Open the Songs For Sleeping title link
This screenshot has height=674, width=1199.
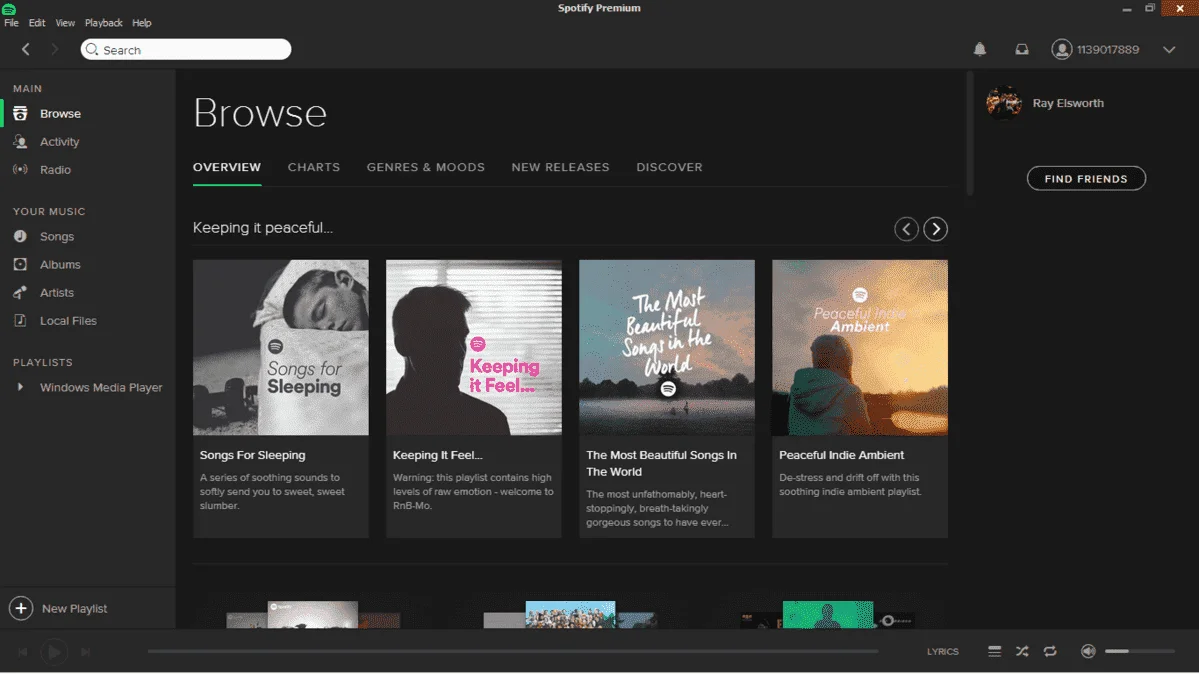pos(252,454)
